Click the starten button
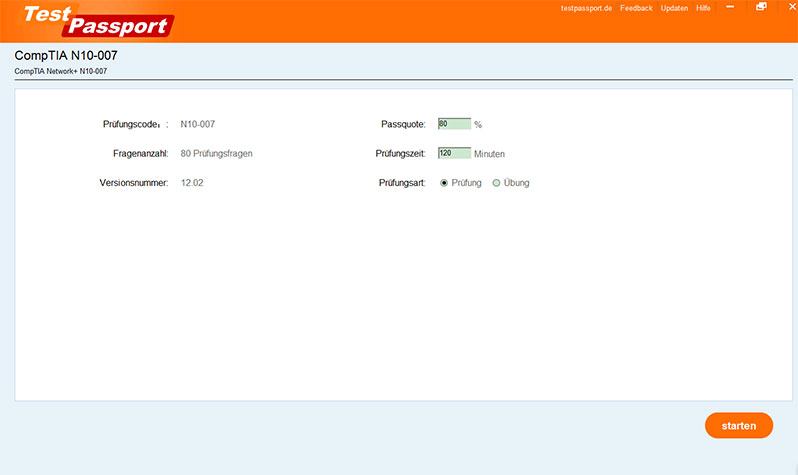The image size is (798, 475). point(739,426)
